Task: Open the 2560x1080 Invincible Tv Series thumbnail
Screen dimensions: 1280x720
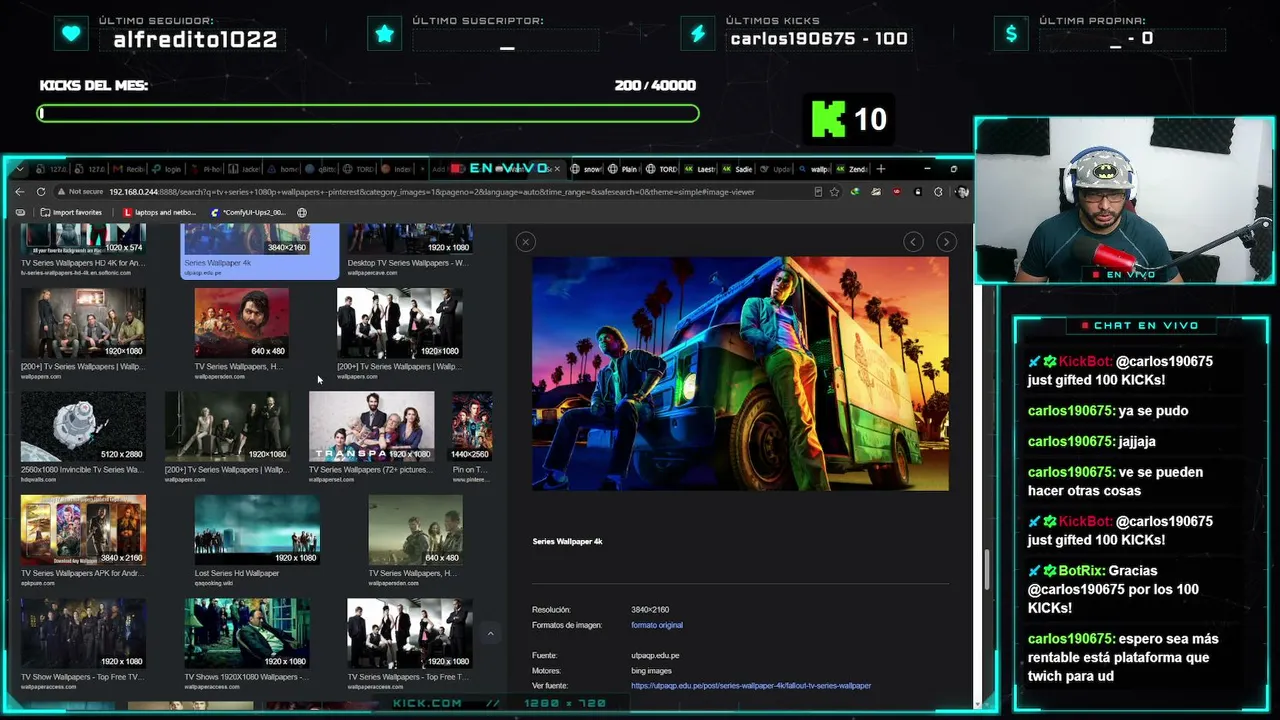Action: (83, 427)
